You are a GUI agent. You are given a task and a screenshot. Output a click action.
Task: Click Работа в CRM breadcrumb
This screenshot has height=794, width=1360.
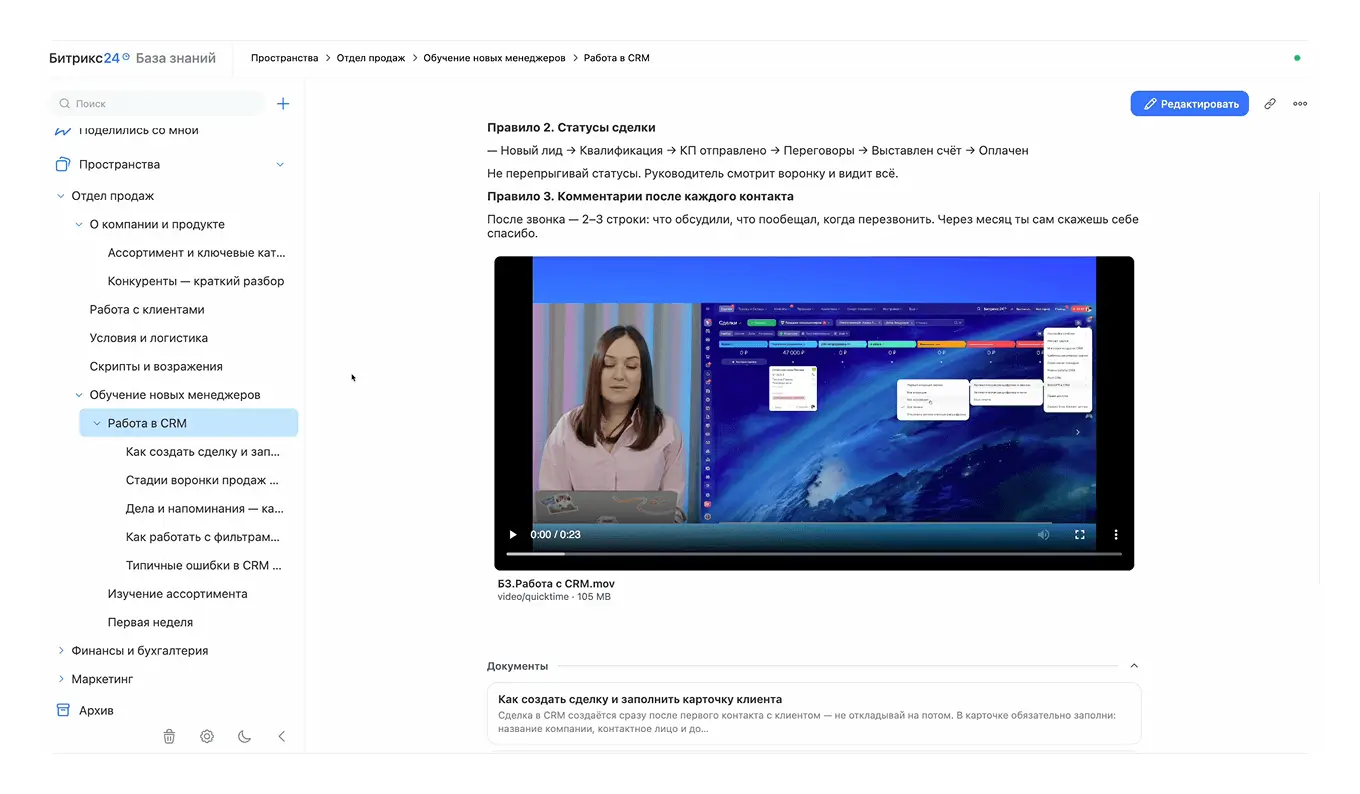coord(617,58)
